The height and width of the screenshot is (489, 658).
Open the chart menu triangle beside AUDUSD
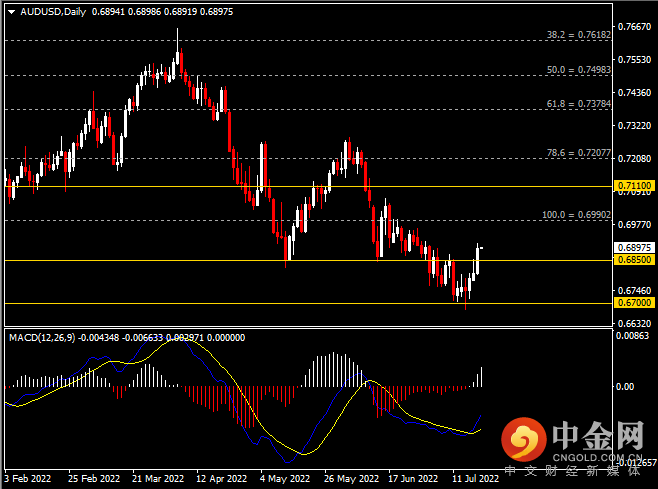point(12,12)
